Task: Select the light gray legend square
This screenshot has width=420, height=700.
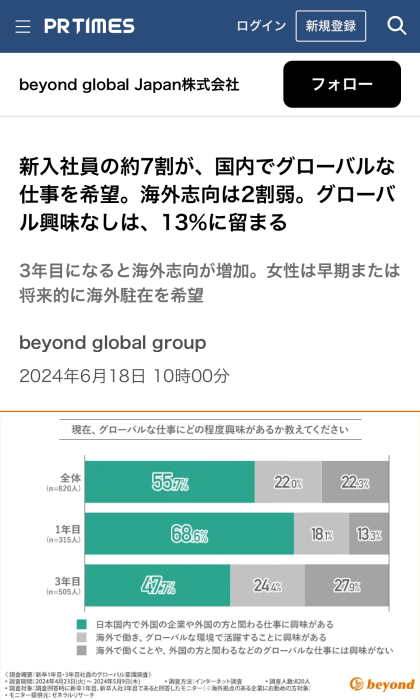Action: (82, 637)
